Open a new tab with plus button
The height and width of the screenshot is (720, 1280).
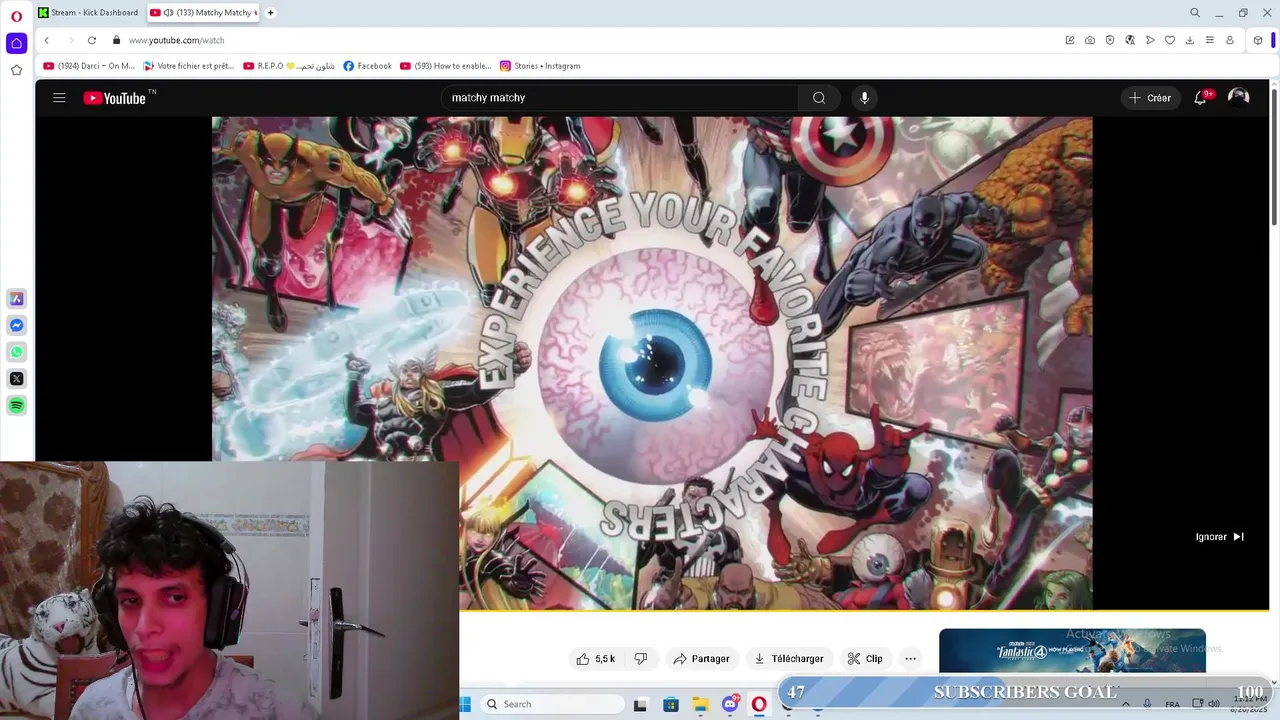click(270, 13)
